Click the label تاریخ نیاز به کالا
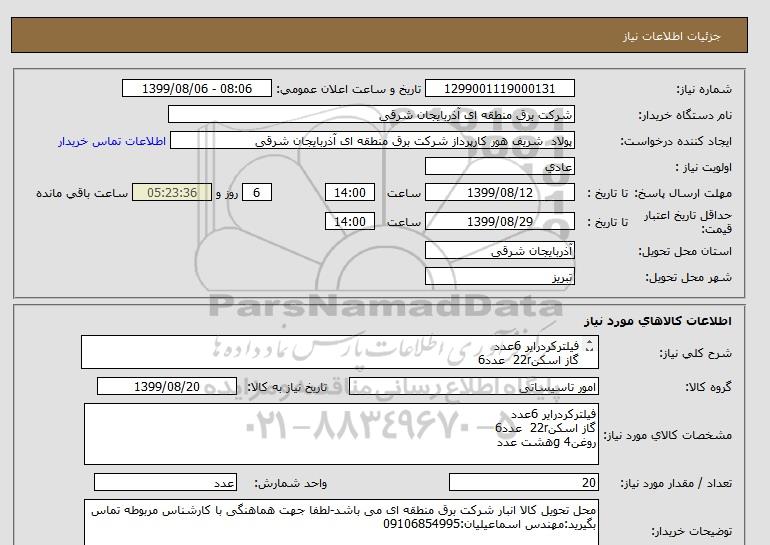 [287, 387]
